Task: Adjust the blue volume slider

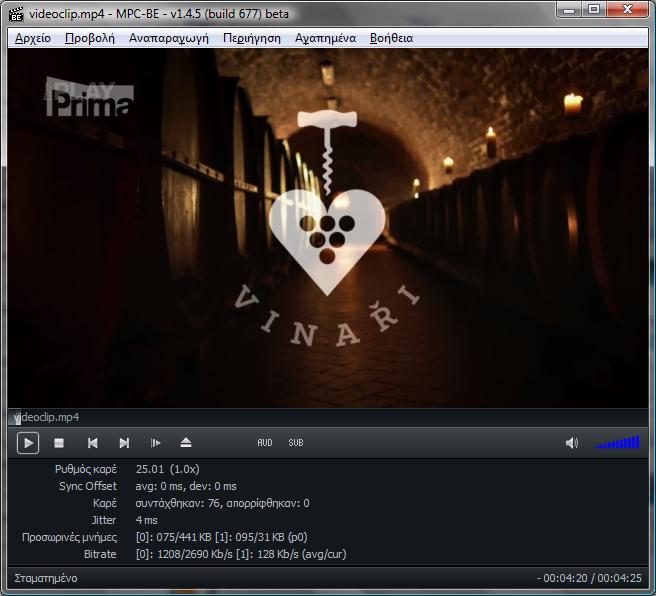Action: [617, 443]
